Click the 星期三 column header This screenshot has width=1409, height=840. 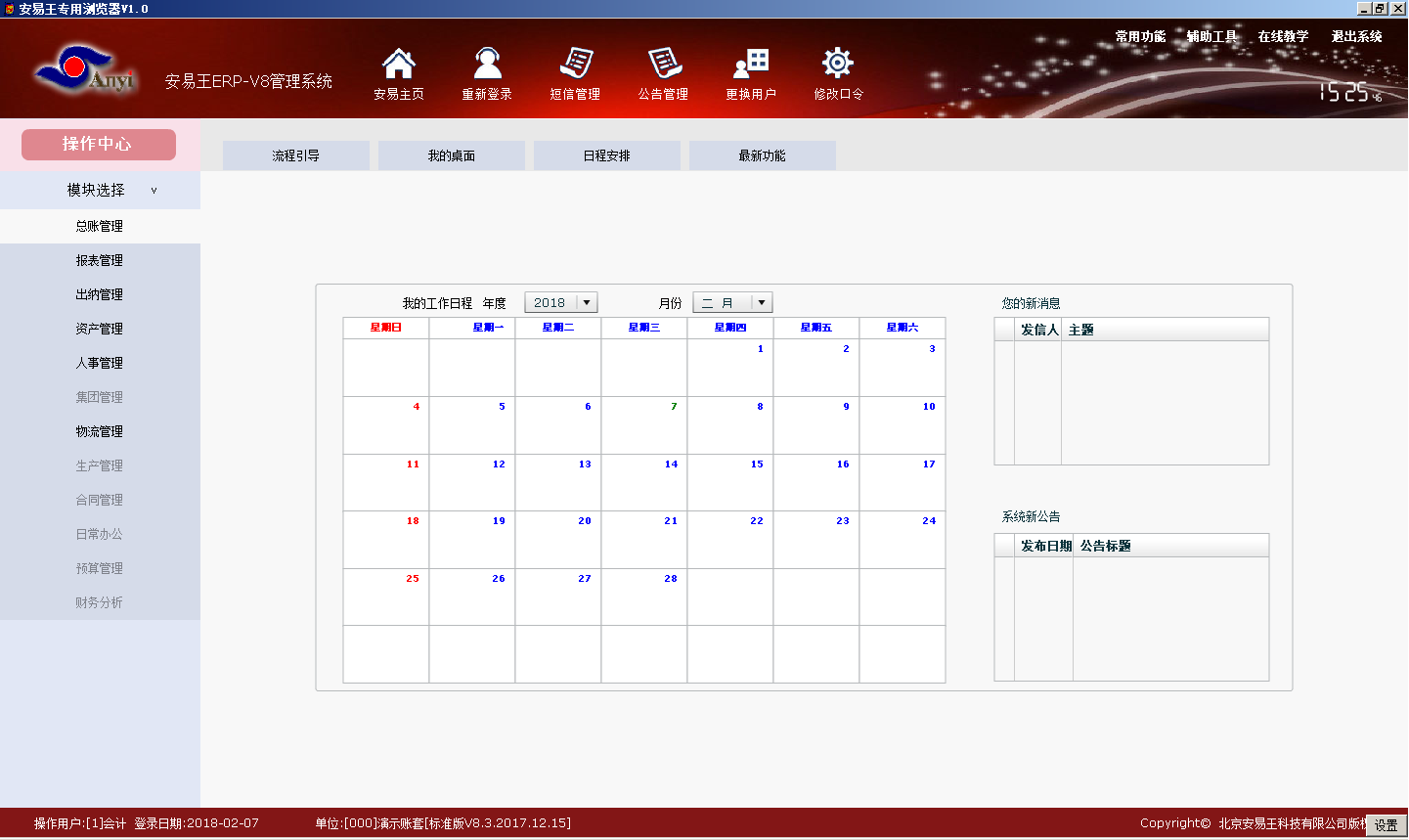coord(644,328)
